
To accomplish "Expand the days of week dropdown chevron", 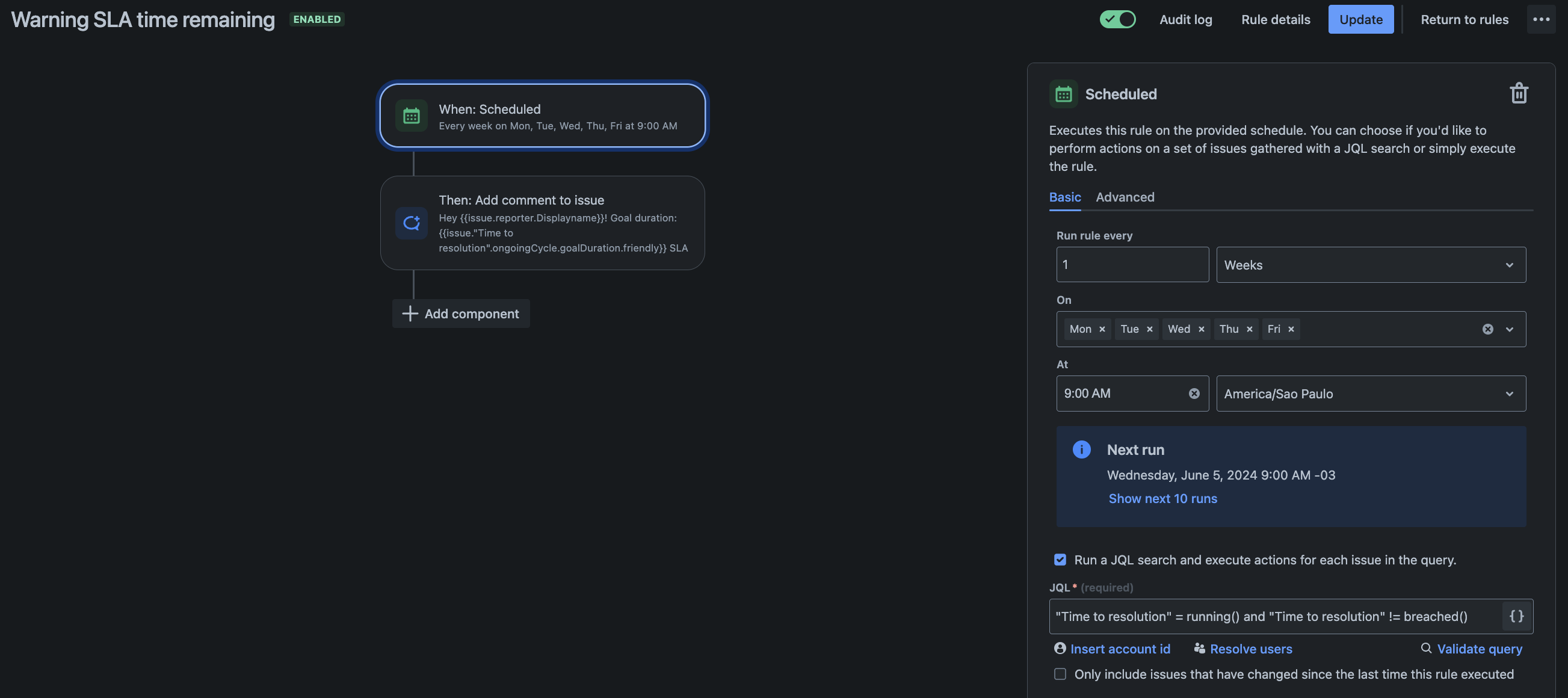I will [1509, 329].
